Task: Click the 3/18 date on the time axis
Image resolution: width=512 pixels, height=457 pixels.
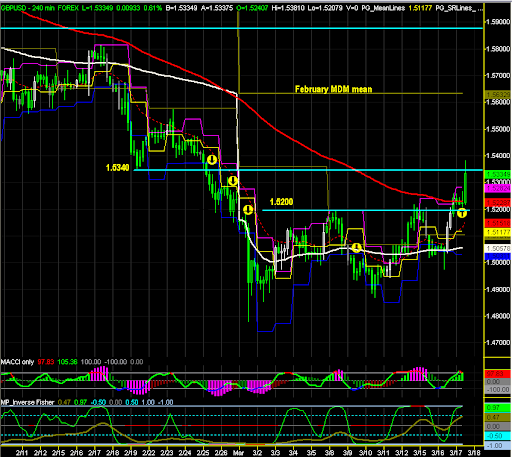Action: click(473, 453)
